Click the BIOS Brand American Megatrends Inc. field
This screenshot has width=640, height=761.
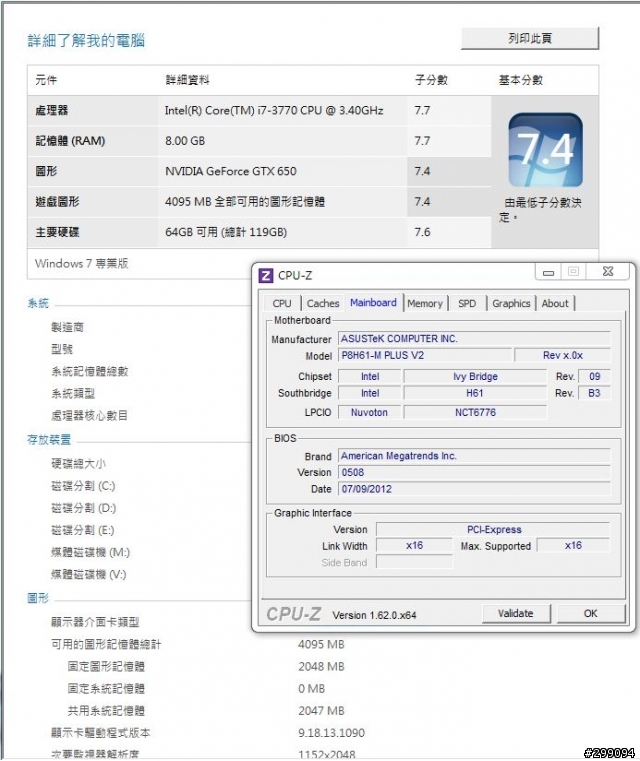pyautogui.click(x=474, y=456)
